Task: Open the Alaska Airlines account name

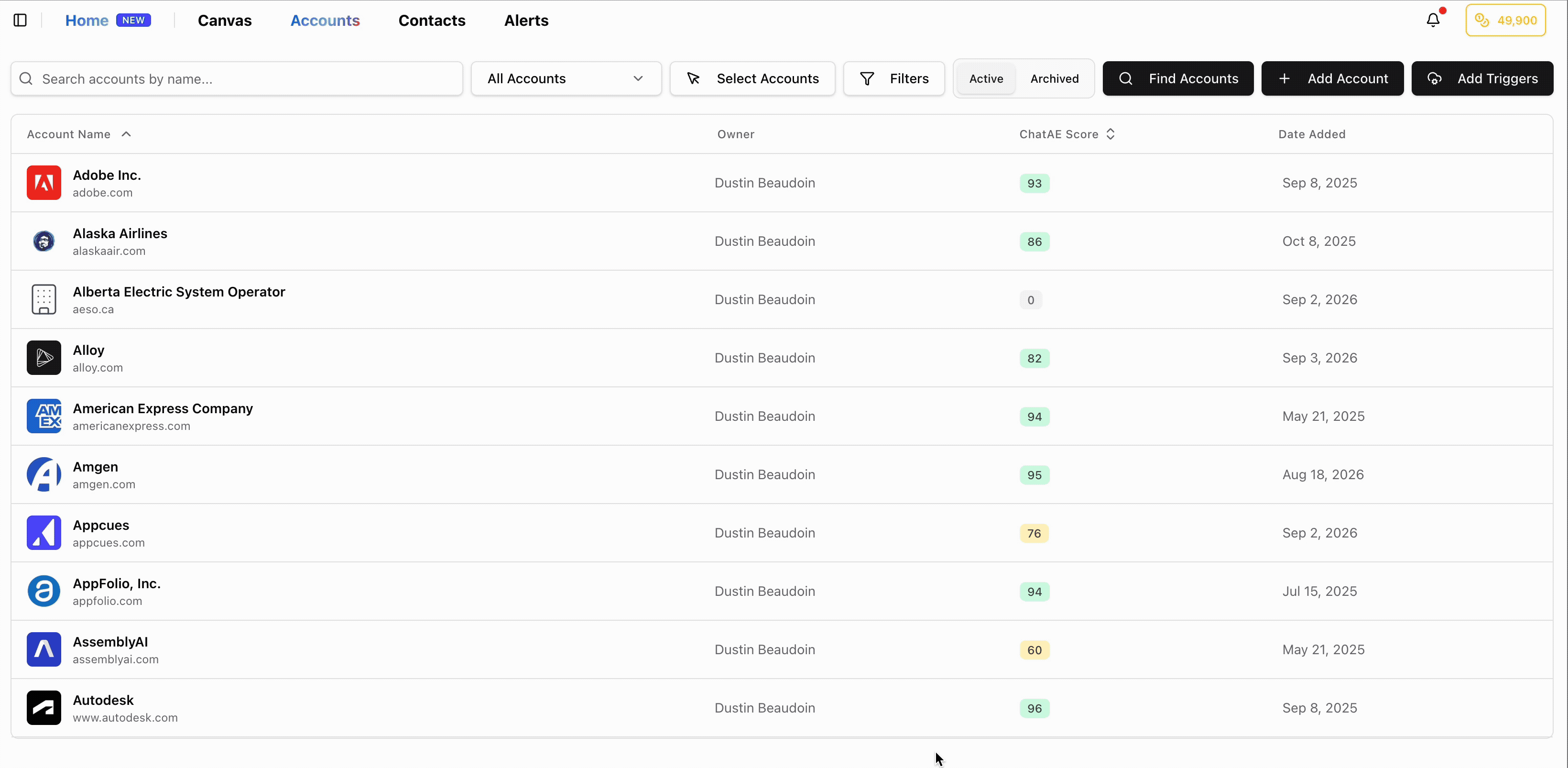Action: [x=120, y=233]
